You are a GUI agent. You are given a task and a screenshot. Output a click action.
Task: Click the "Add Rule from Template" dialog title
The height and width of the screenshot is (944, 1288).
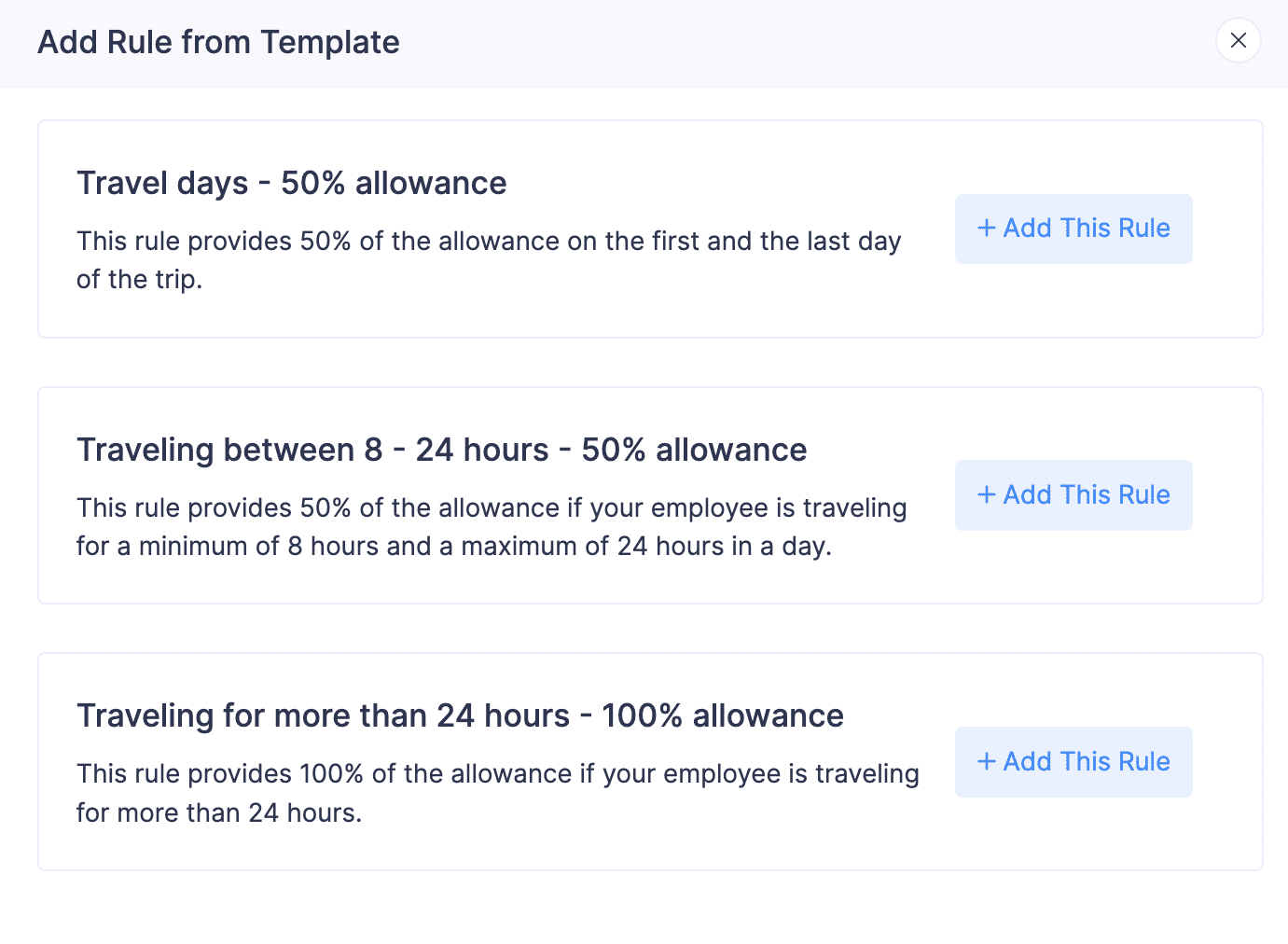pos(218,42)
